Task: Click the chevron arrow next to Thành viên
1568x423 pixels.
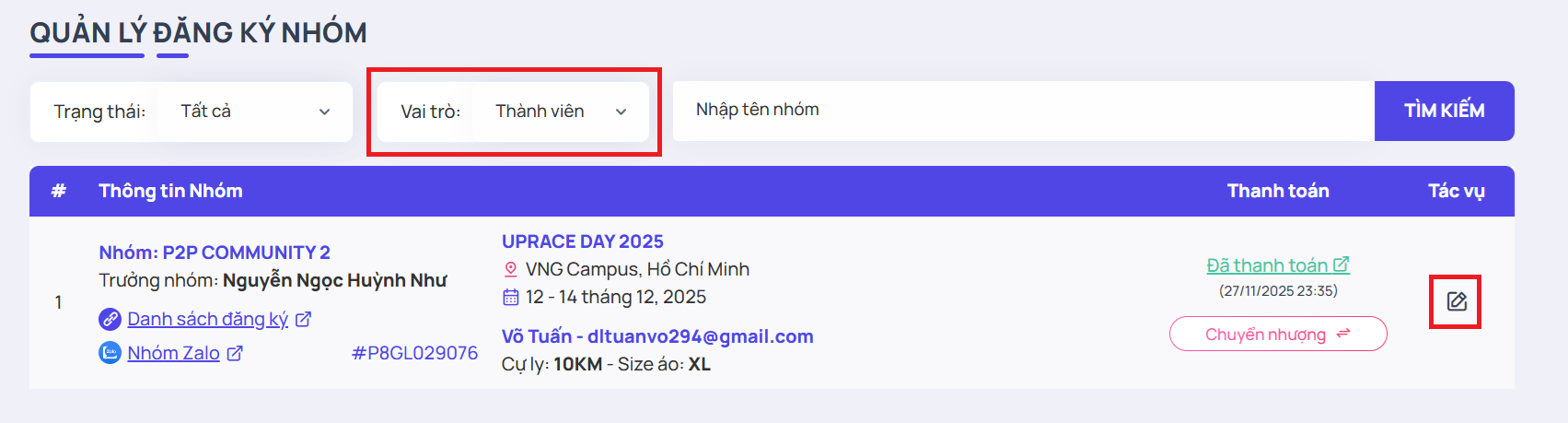Action: pyautogui.click(x=621, y=112)
